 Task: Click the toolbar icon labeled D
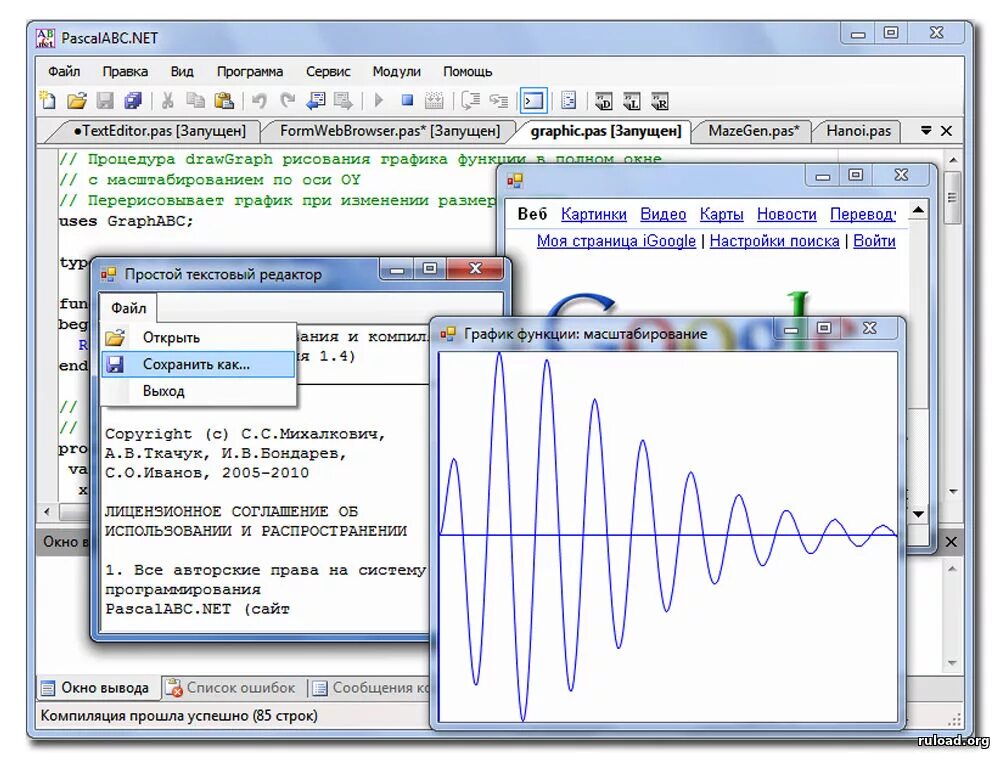click(603, 101)
